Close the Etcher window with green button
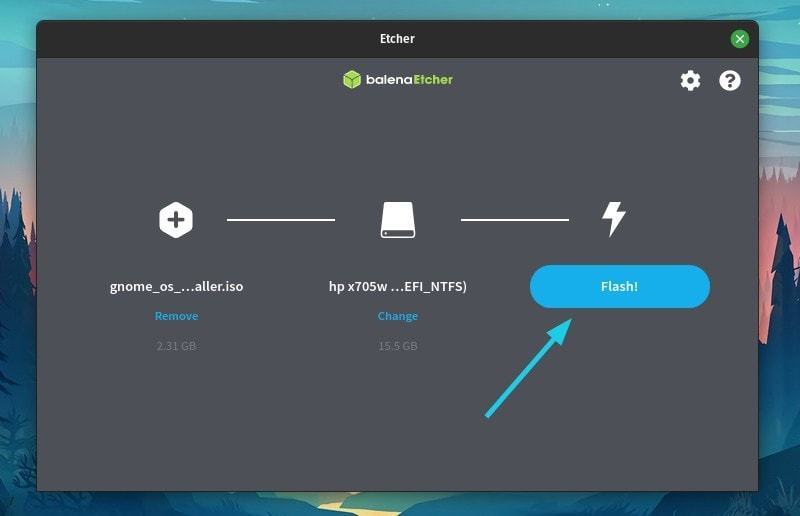Viewport: 800px width, 516px height. pyautogui.click(x=739, y=39)
